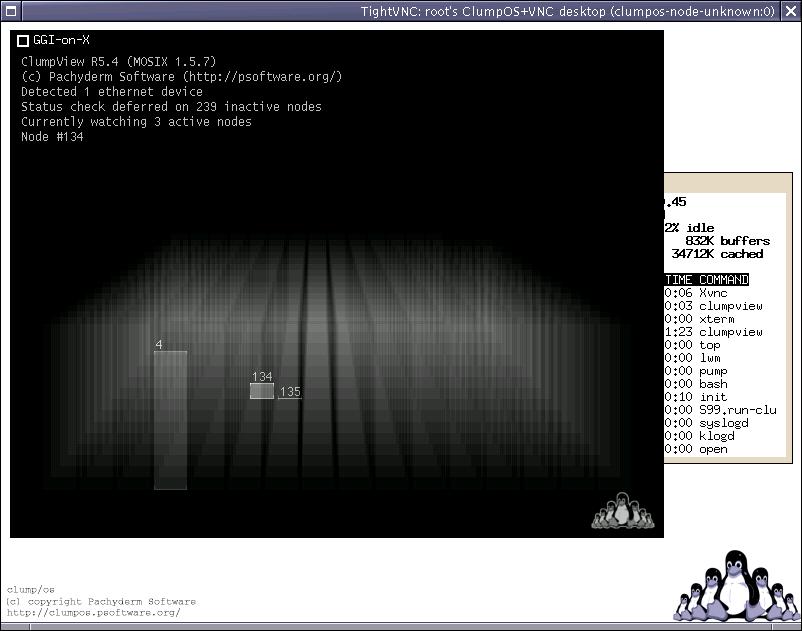Click the node 135 label in ClumpView
The width and height of the screenshot is (802, 631).
pos(290,392)
